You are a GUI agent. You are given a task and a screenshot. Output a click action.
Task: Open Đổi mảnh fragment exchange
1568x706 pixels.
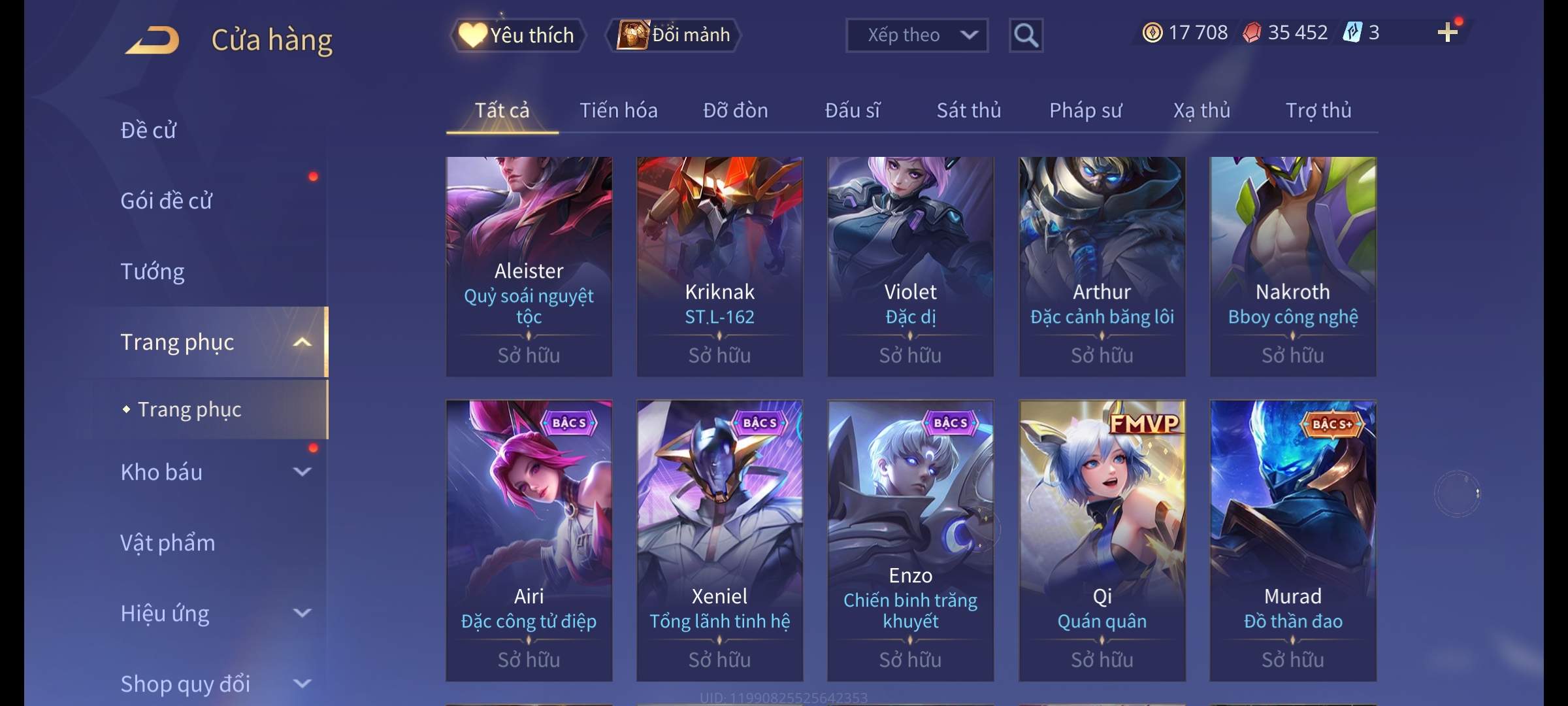coord(674,35)
